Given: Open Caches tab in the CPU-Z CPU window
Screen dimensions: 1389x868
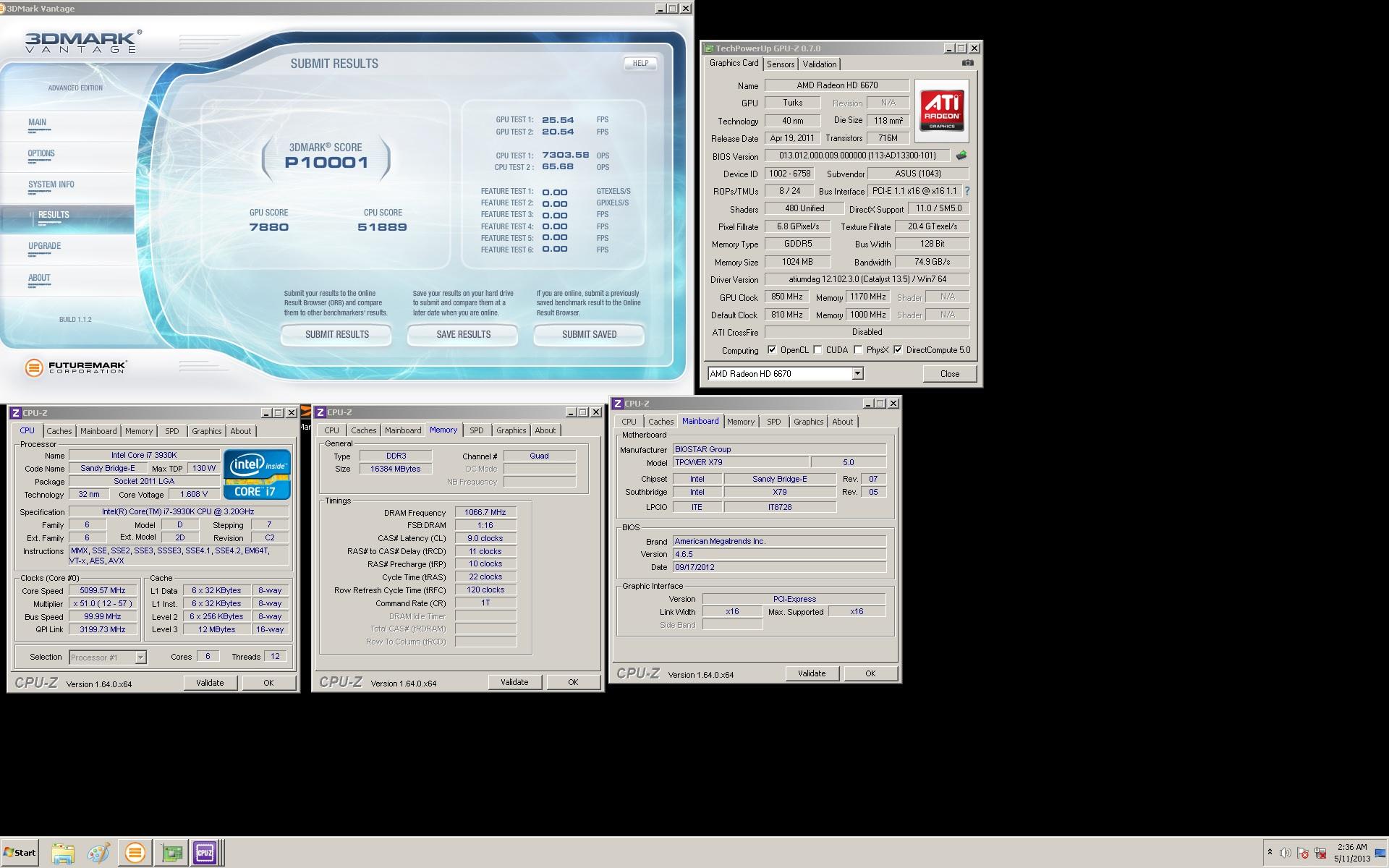Looking at the screenshot, I should point(59,431).
